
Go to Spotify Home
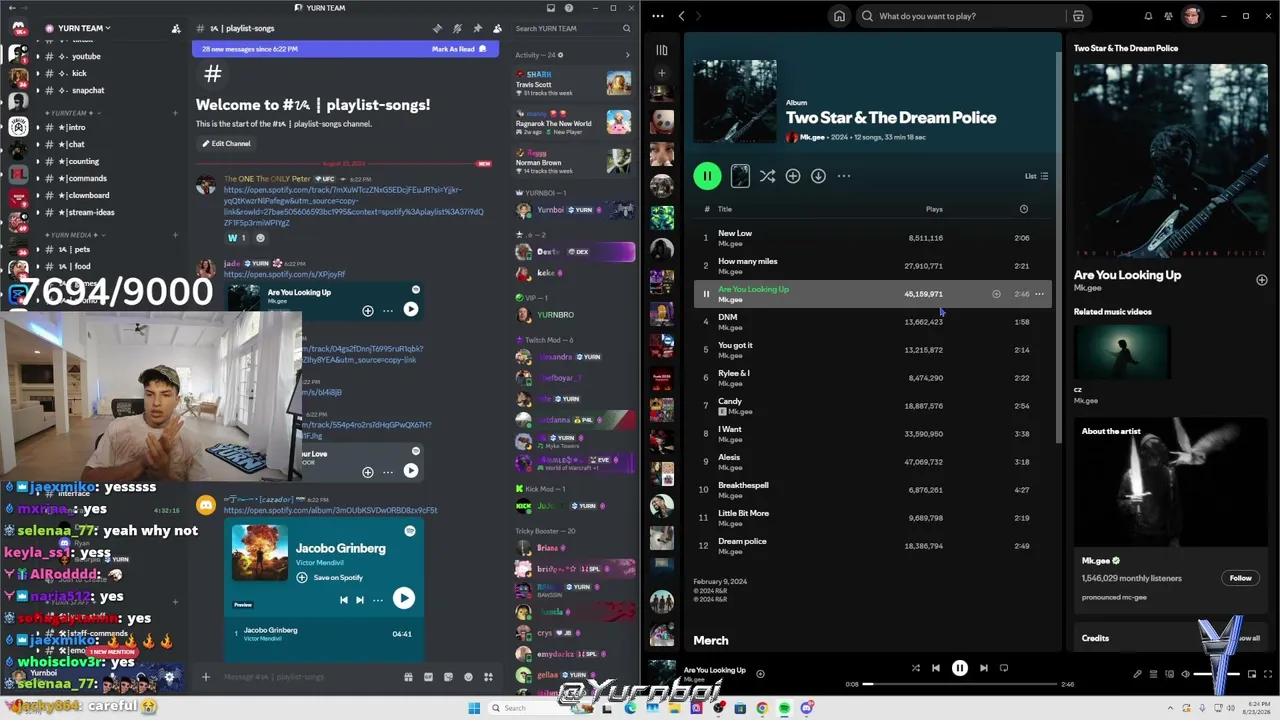[839, 16]
